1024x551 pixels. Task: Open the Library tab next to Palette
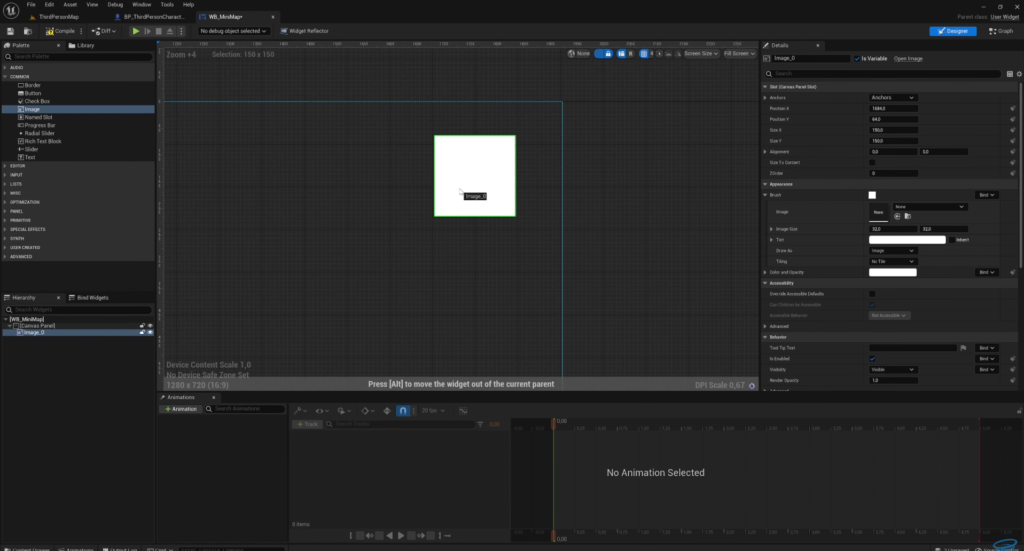tap(82, 46)
